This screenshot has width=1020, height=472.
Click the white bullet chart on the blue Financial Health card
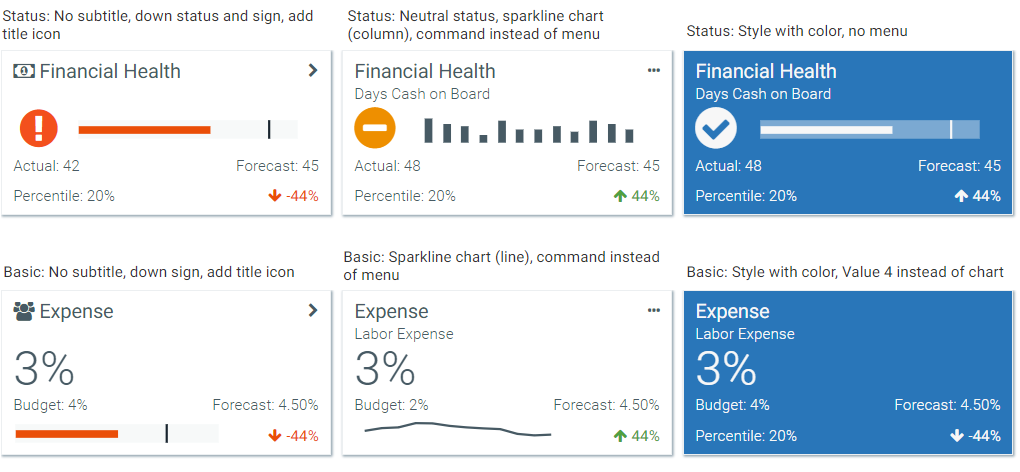[869, 129]
